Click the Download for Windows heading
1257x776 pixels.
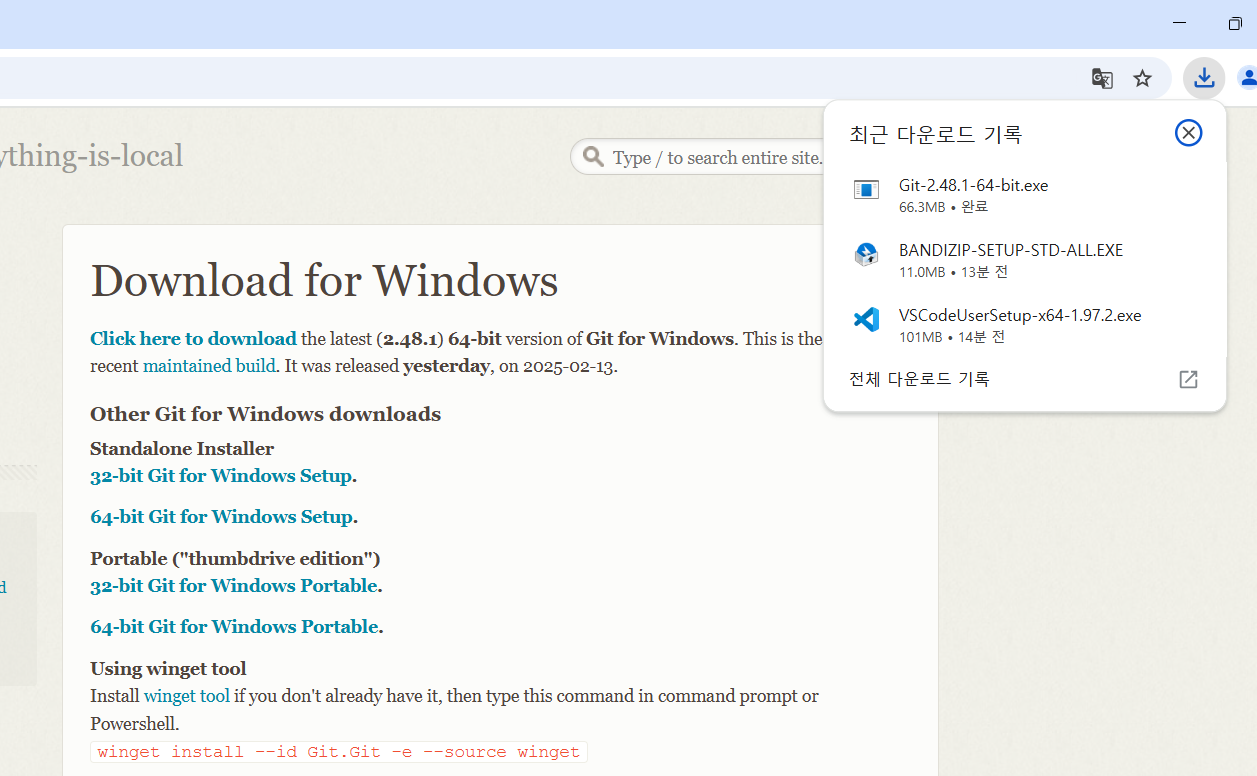324,281
